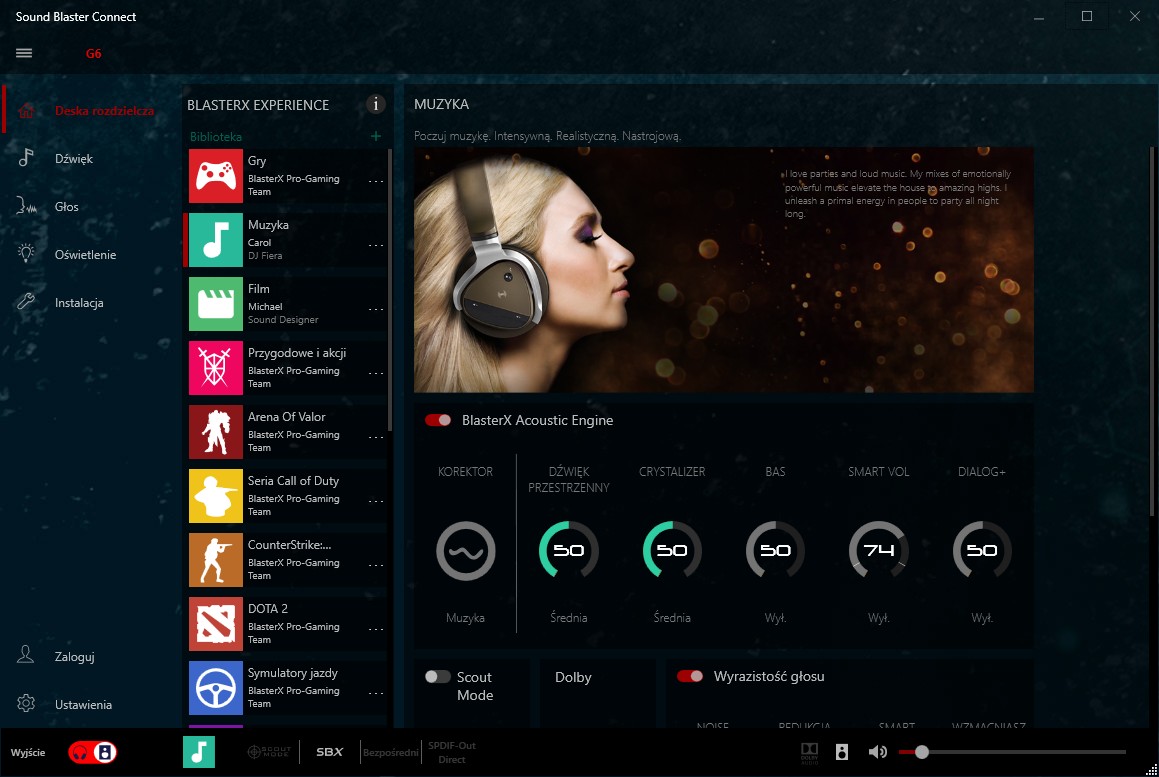This screenshot has height=777, width=1159.
Task: Select the Film clapperboard profile
Action: pyautogui.click(x=215, y=304)
